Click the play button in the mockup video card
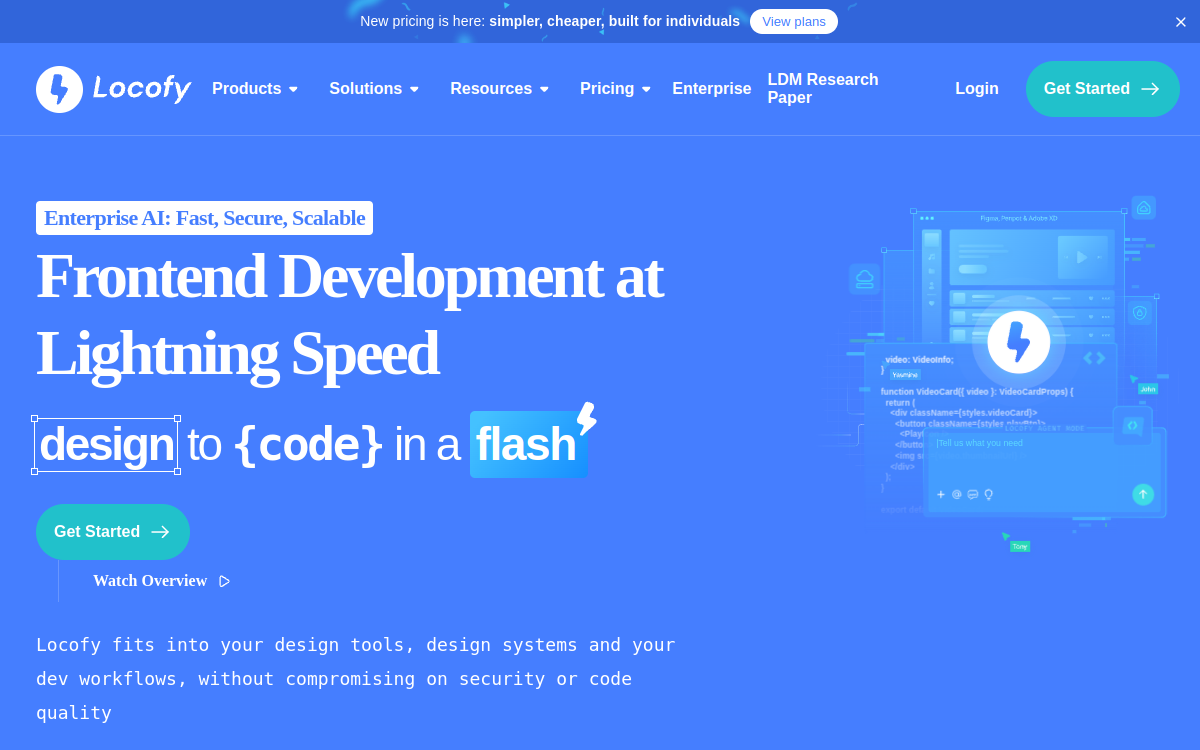This screenshot has height=750, width=1200. coord(1082,257)
